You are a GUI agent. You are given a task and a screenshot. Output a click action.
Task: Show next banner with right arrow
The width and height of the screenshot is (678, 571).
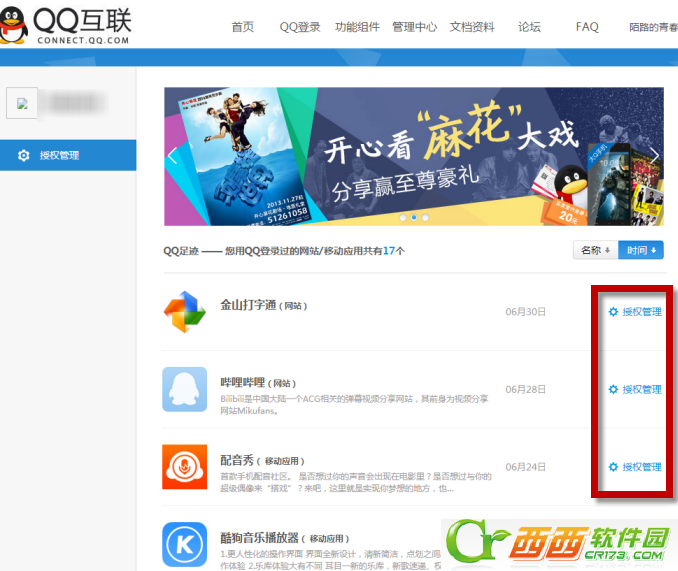[655, 154]
